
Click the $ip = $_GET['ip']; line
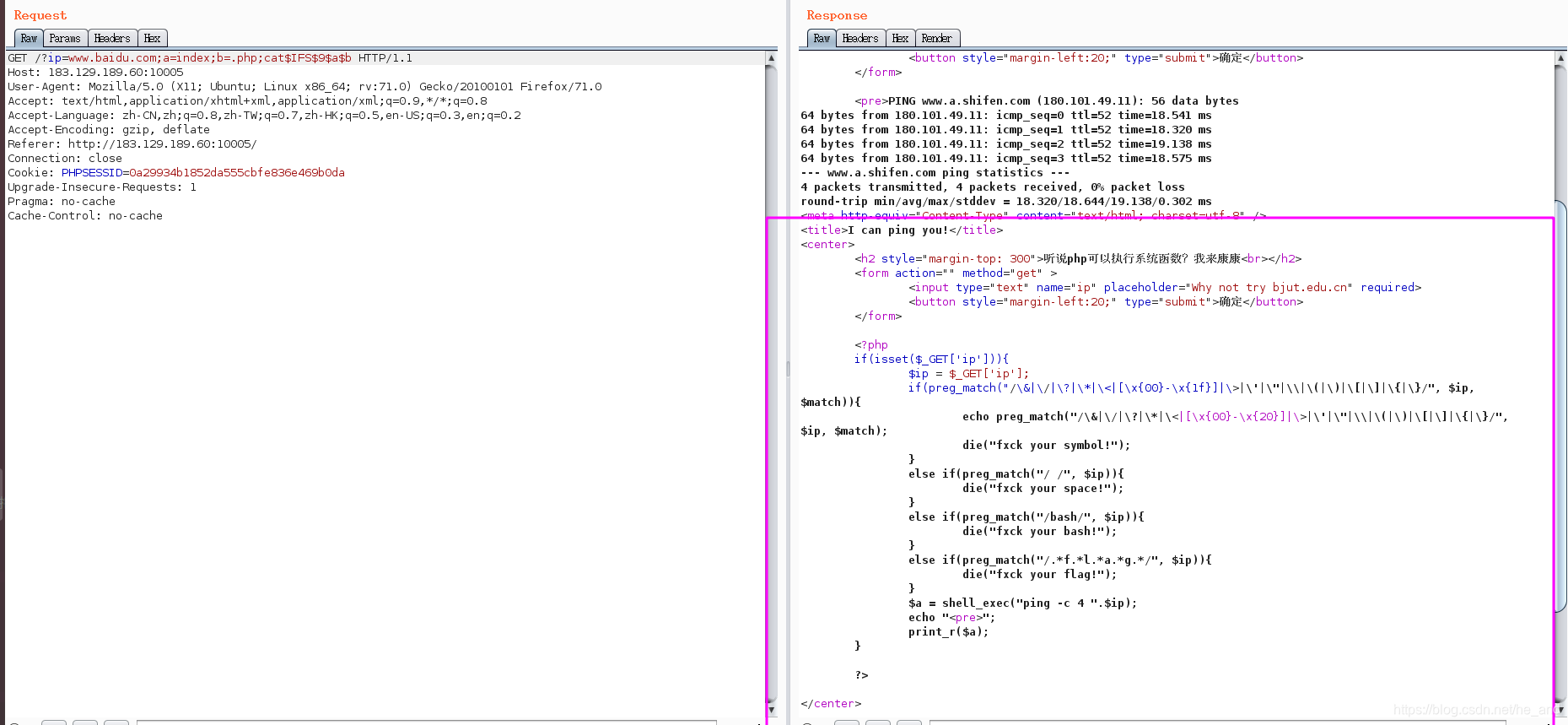(x=969, y=374)
